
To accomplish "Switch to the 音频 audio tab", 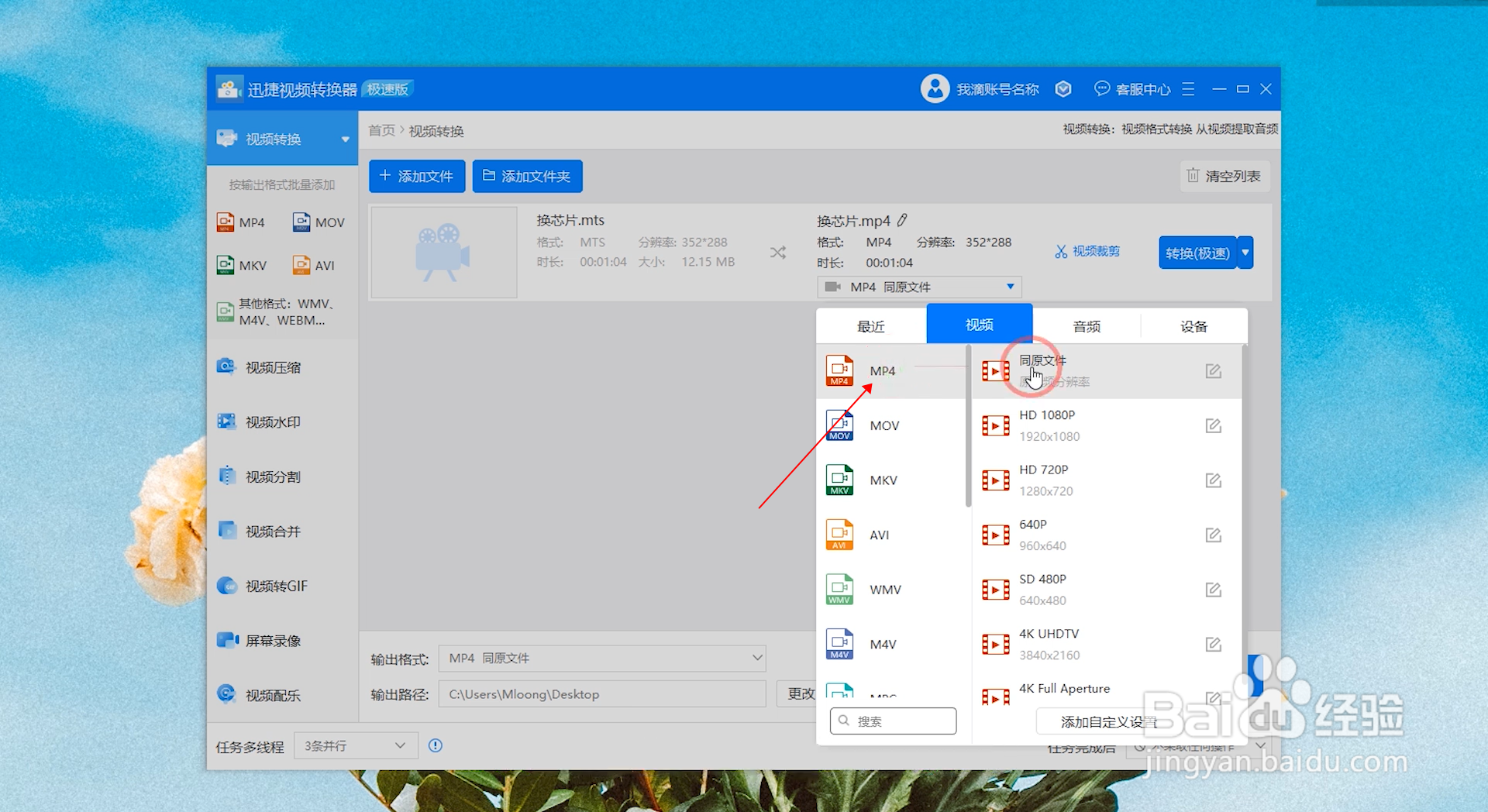I will coord(1087,326).
